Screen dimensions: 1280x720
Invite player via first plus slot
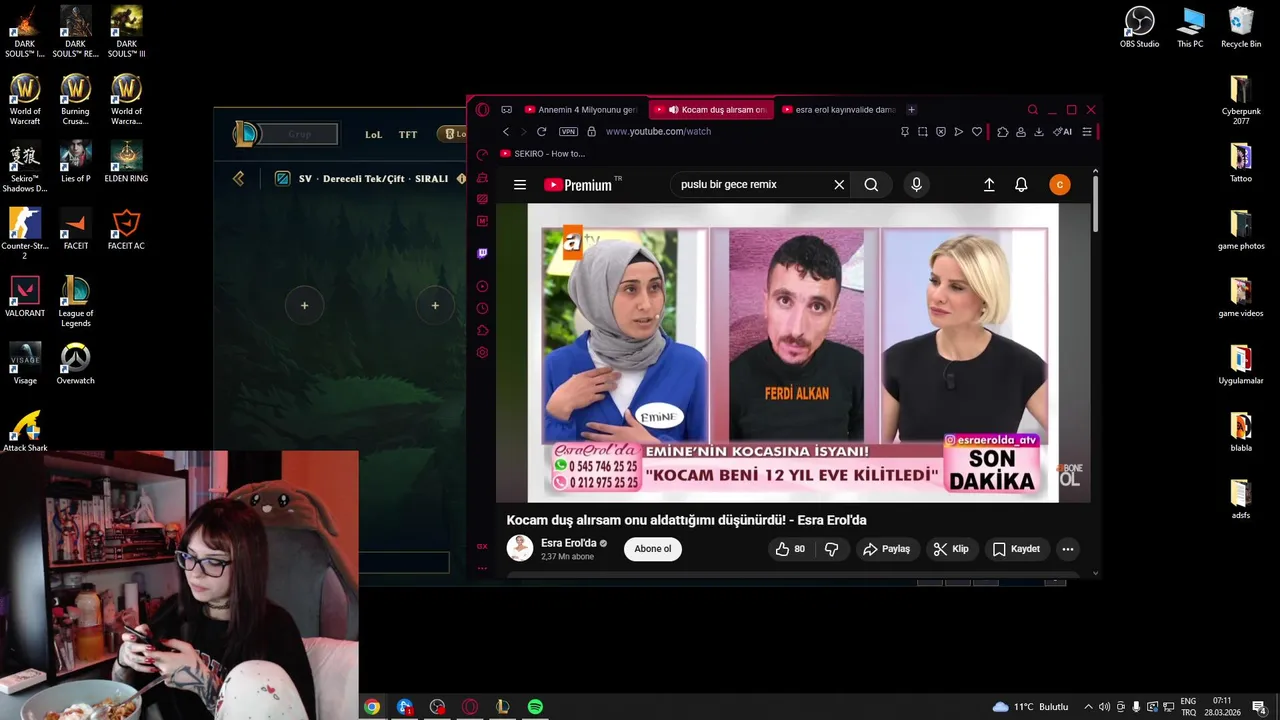pyautogui.click(x=304, y=305)
